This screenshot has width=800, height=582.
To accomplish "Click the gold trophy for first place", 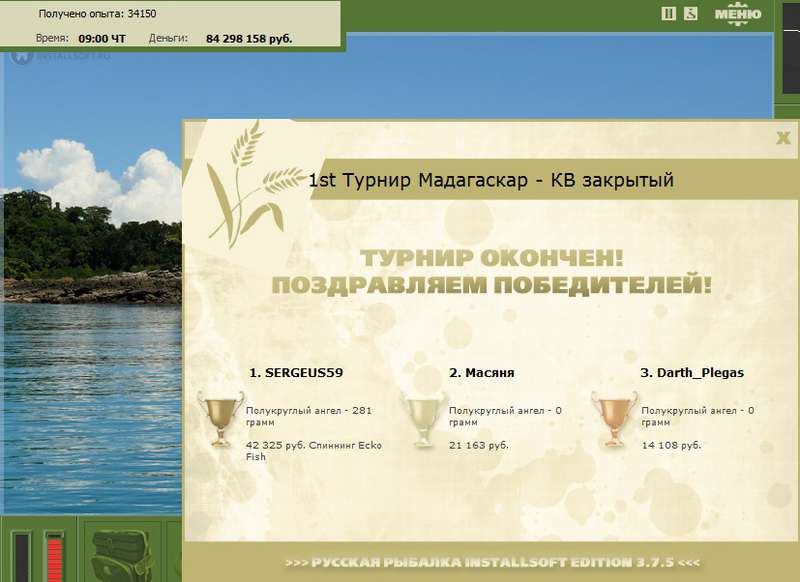I will [220, 419].
